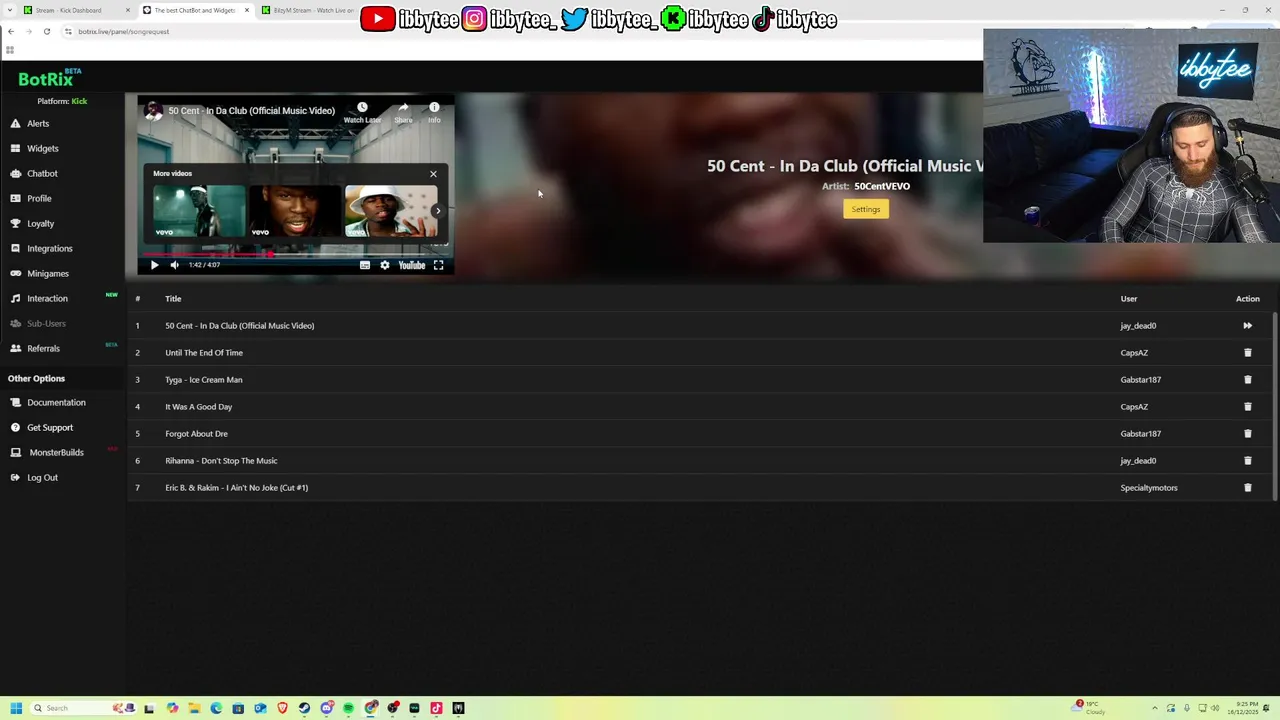Click Info icon on the video
Viewport: 1280px width, 720px height.
[x=434, y=112]
